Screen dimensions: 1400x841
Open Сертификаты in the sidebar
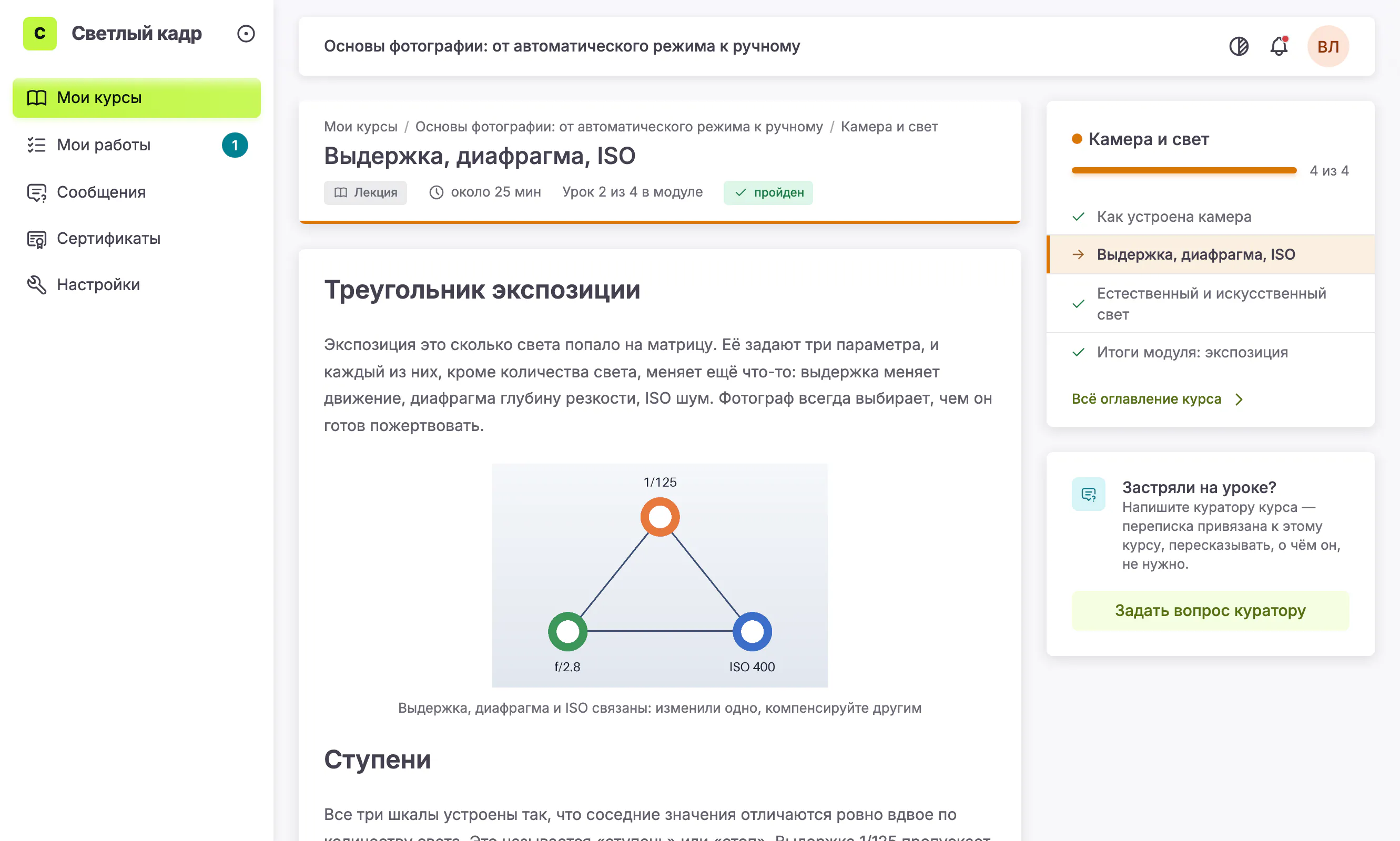137,239
